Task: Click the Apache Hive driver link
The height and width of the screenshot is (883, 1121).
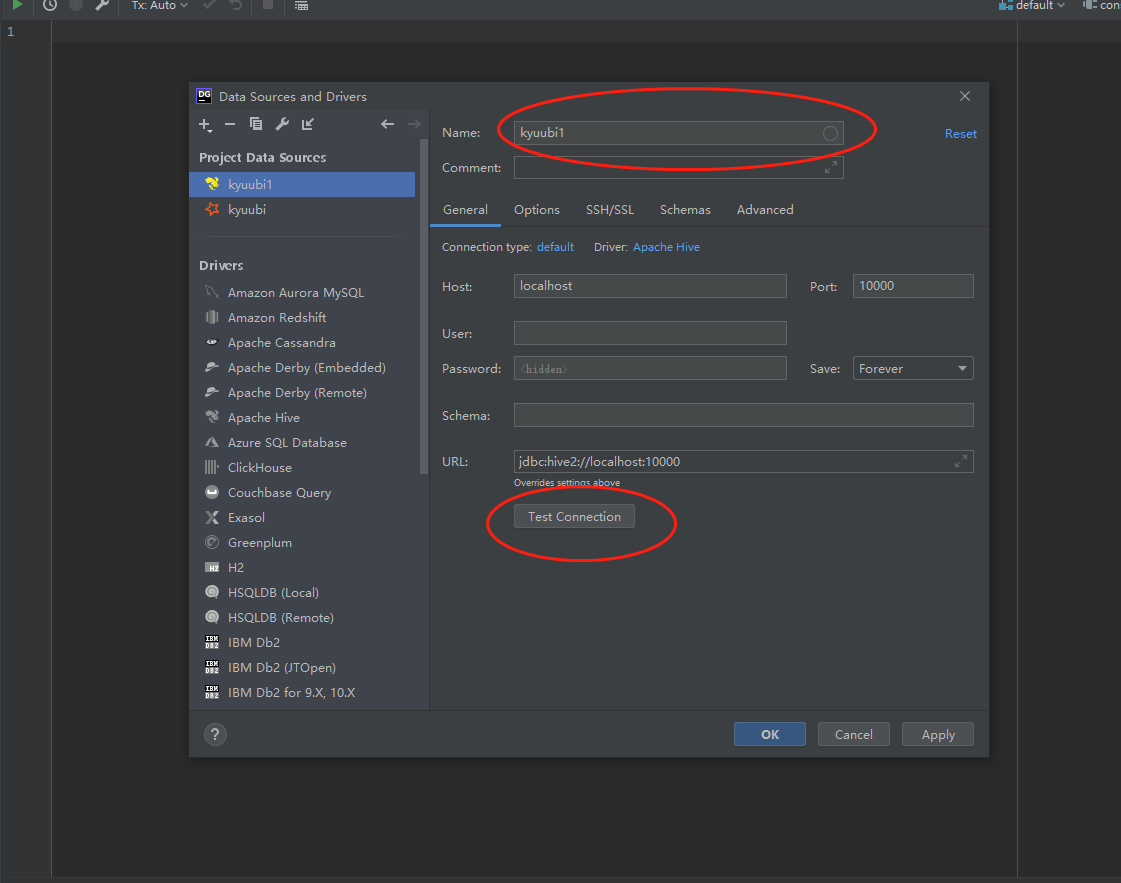Action: click(666, 247)
